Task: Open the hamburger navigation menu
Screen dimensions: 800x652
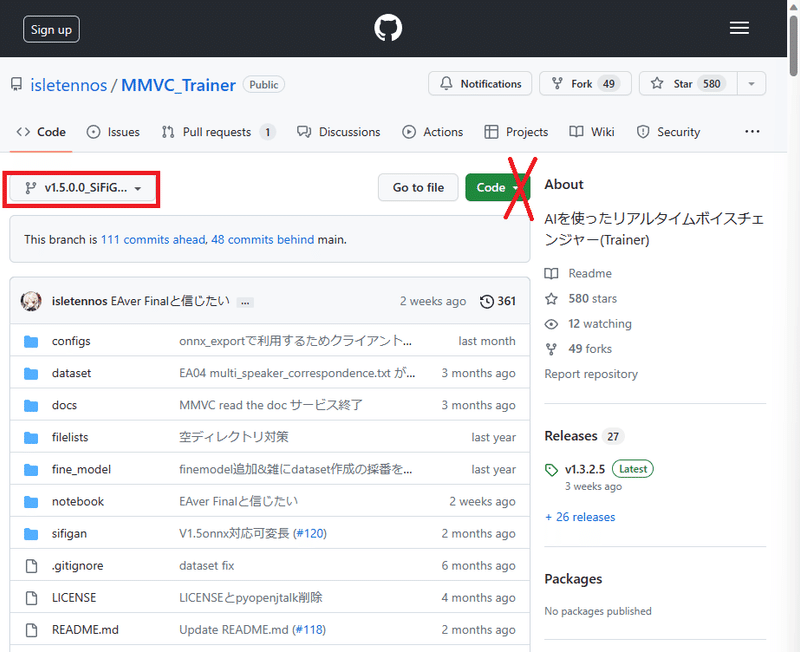Action: (x=739, y=28)
